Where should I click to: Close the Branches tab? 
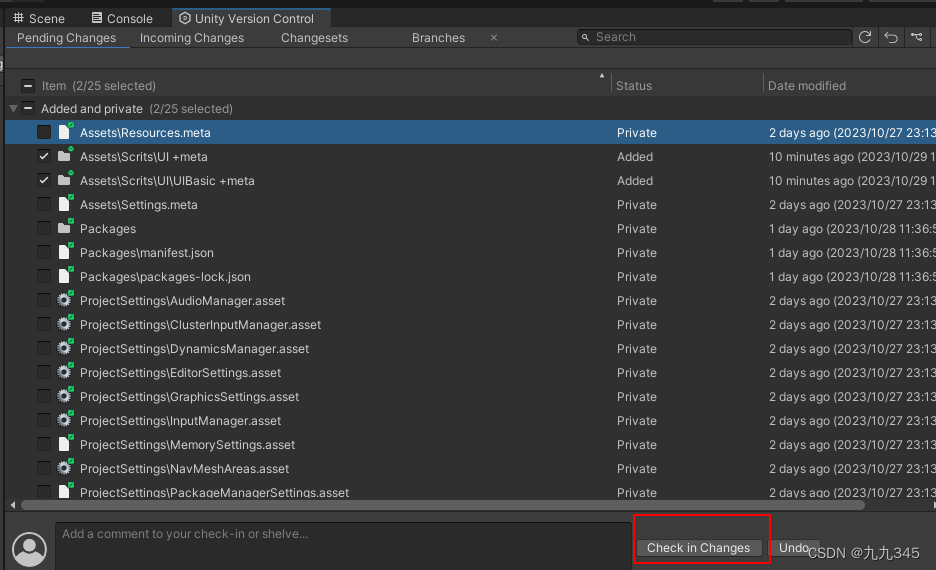pyautogui.click(x=494, y=38)
